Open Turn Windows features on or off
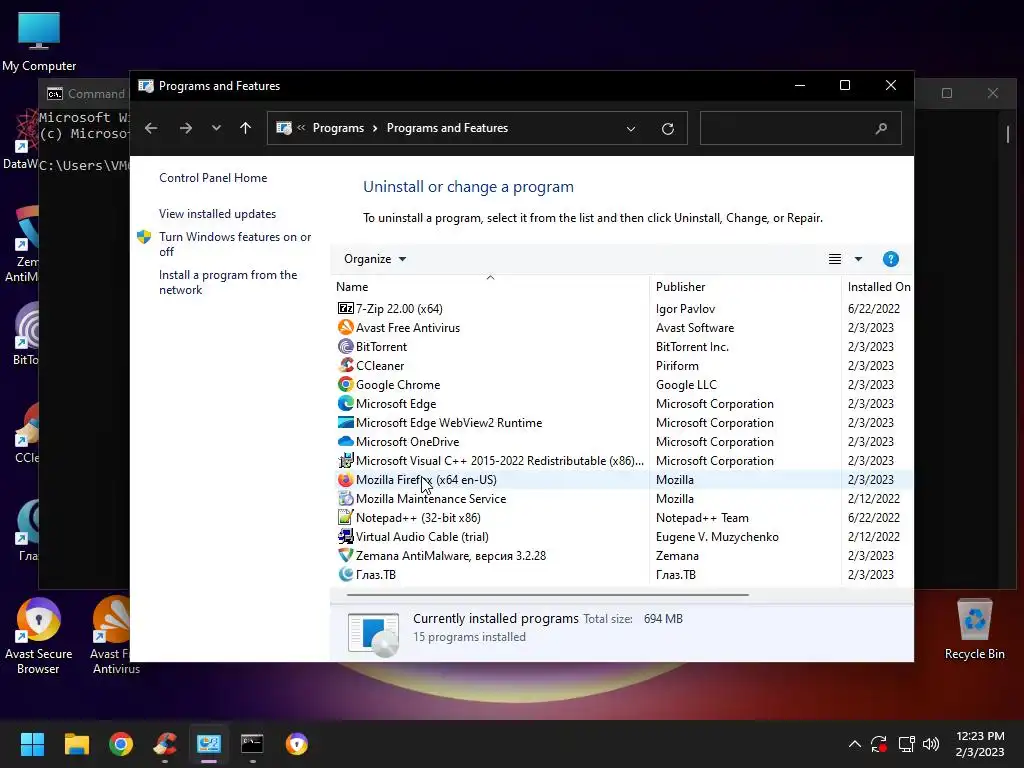This screenshot has height=768, width=1024. coord(235,244)
